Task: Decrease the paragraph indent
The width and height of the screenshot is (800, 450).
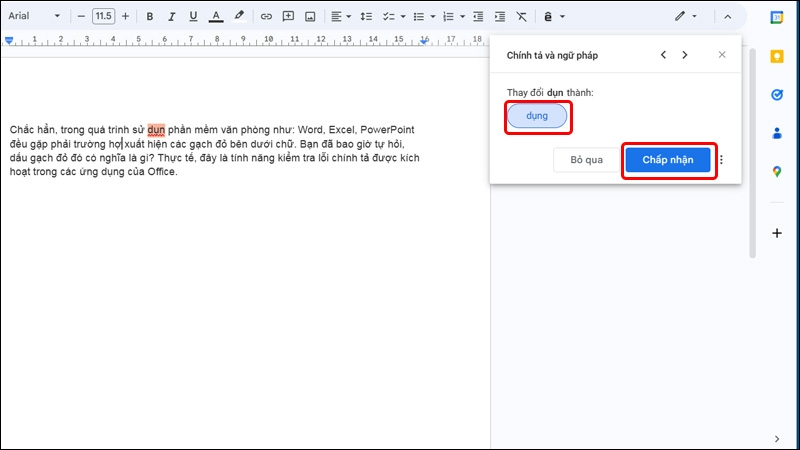Action: (x=478, y=16)
